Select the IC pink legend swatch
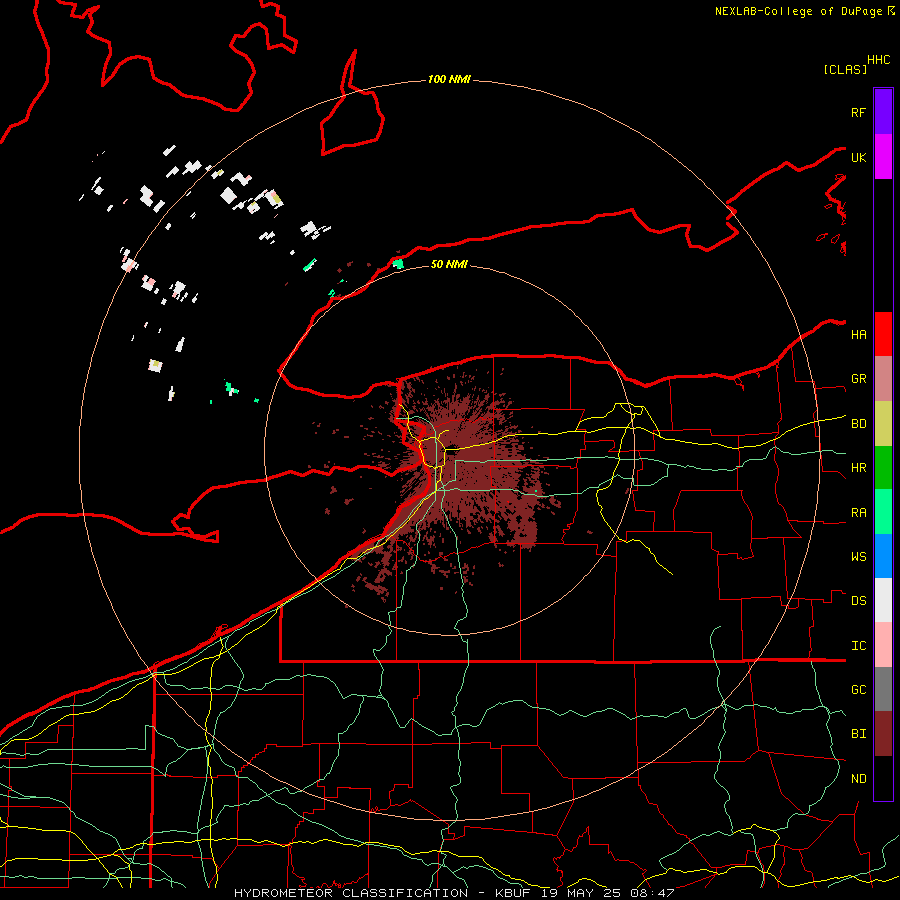 click(883, 645)
